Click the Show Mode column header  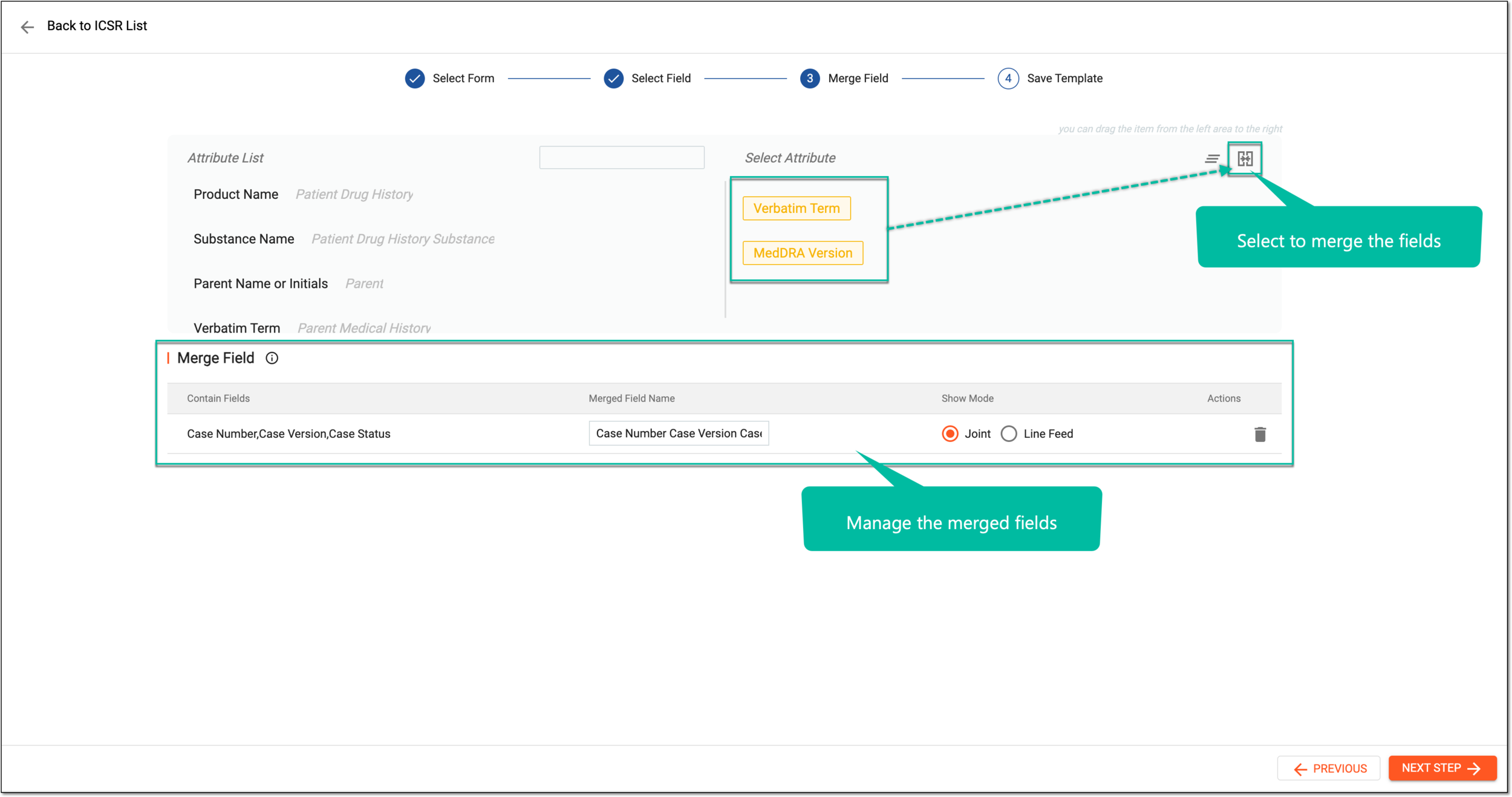point(967,398)
